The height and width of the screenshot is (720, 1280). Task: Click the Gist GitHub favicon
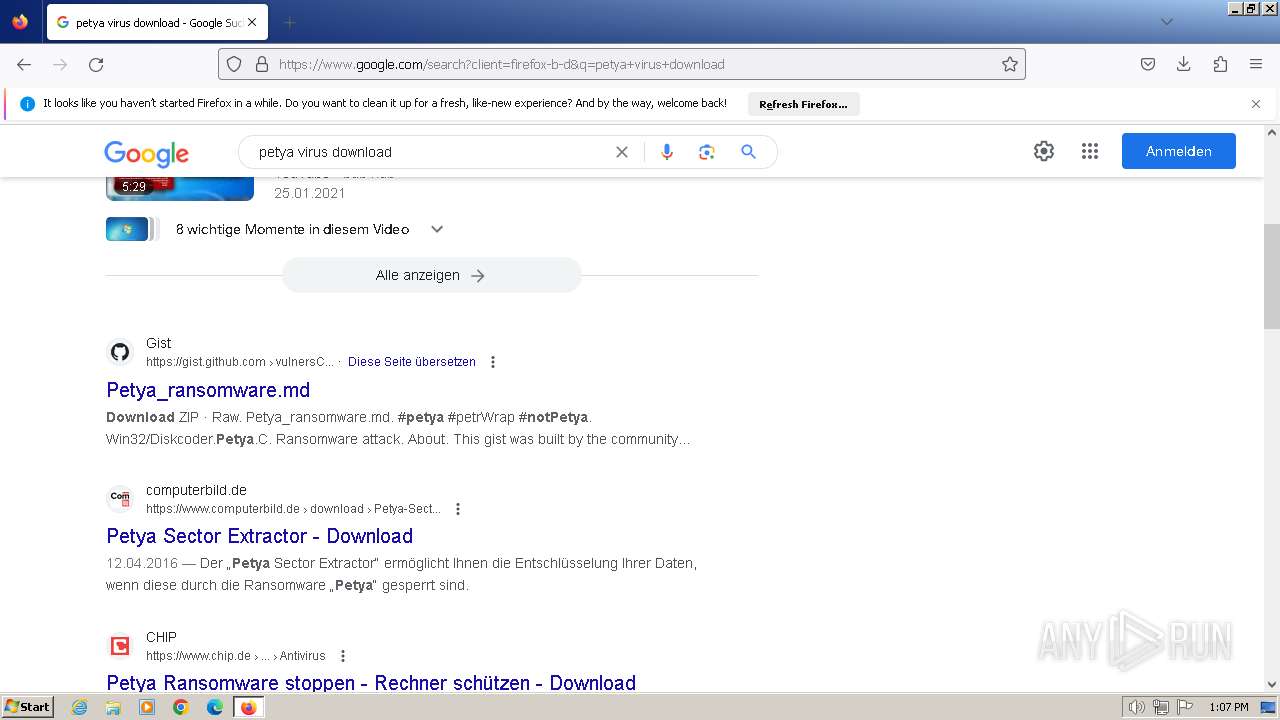click(x=120, y=352)
